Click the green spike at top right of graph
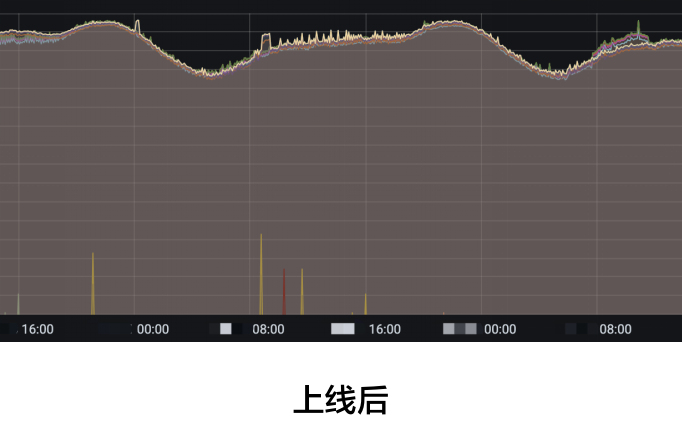This screenshot has width=684, height=430. (x=638, y=26)
